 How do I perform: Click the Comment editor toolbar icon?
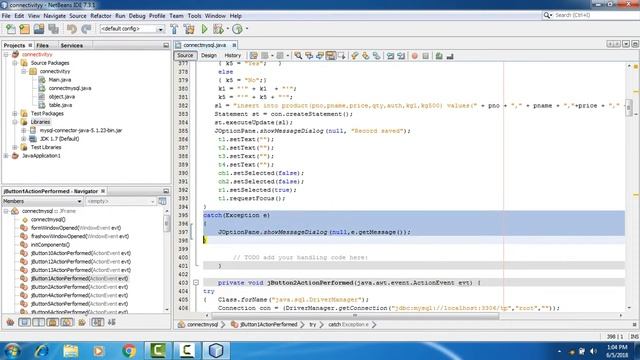click(439, 56)
